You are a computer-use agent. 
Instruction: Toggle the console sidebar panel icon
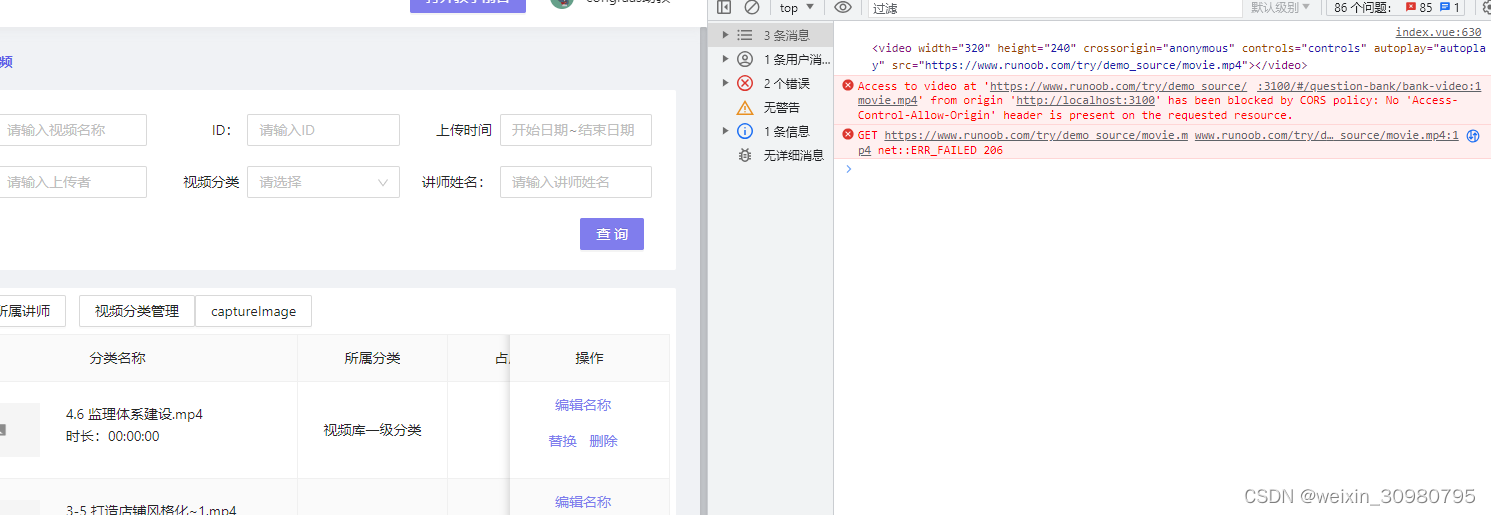click(x=724, y=7)
